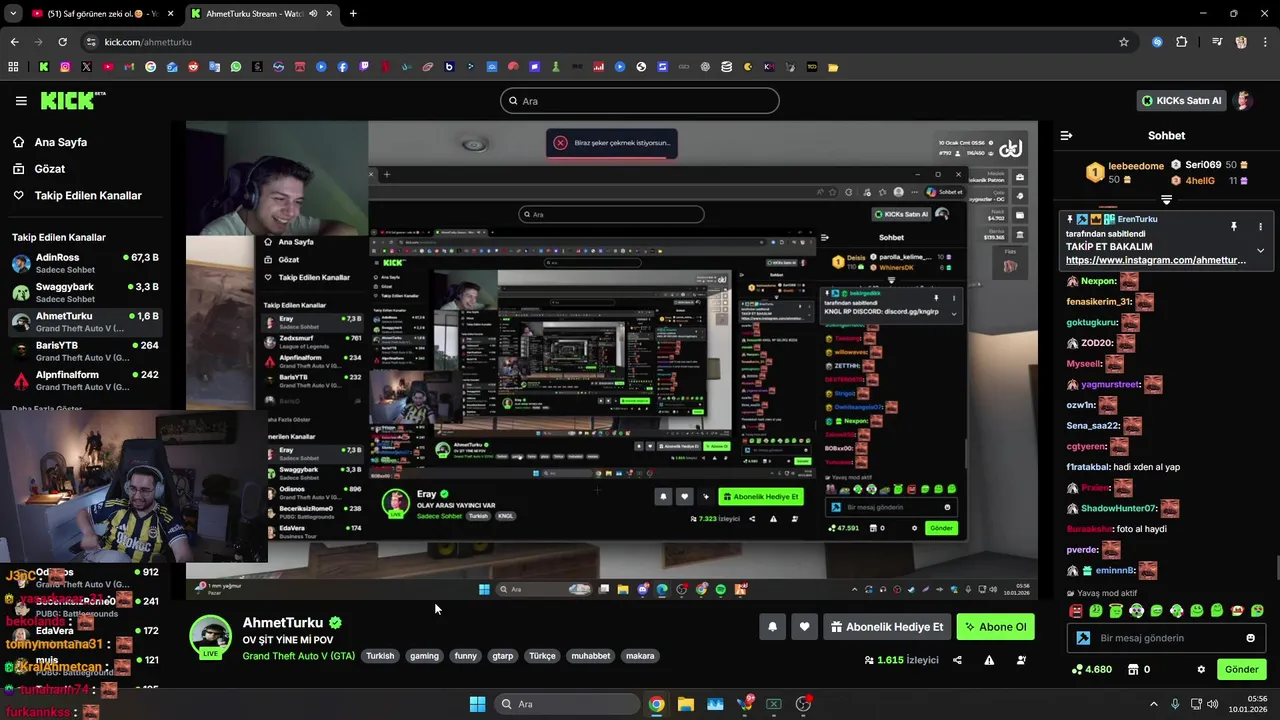
Task: Open AdinRoss channel in sidebar
Action: (85, 263)
